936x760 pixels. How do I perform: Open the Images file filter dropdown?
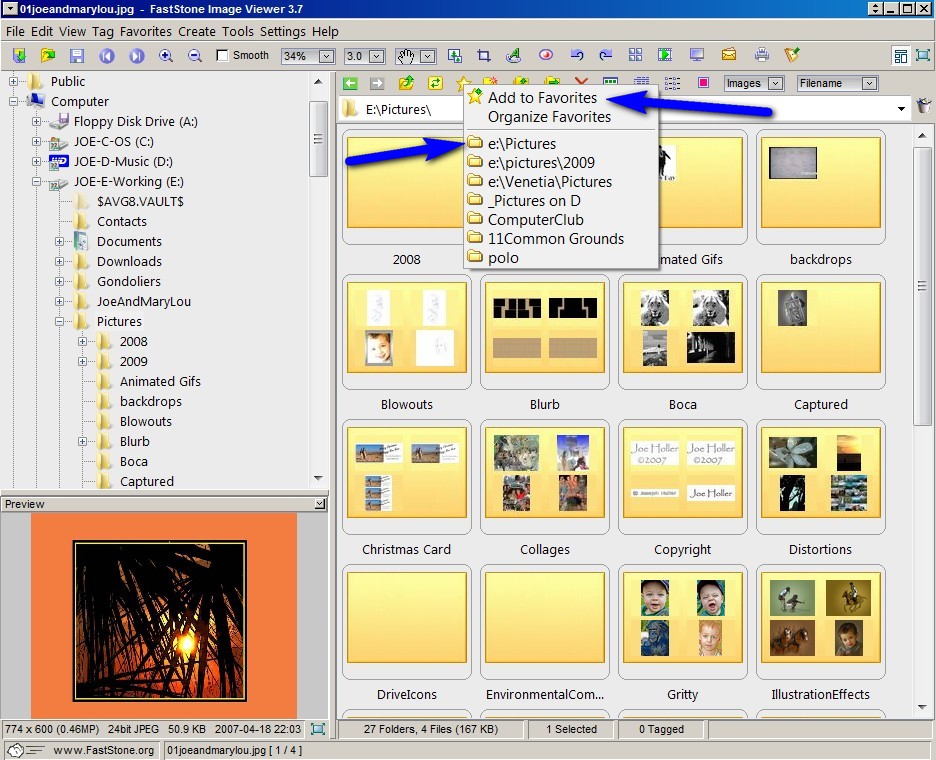[x=775, y=84]
